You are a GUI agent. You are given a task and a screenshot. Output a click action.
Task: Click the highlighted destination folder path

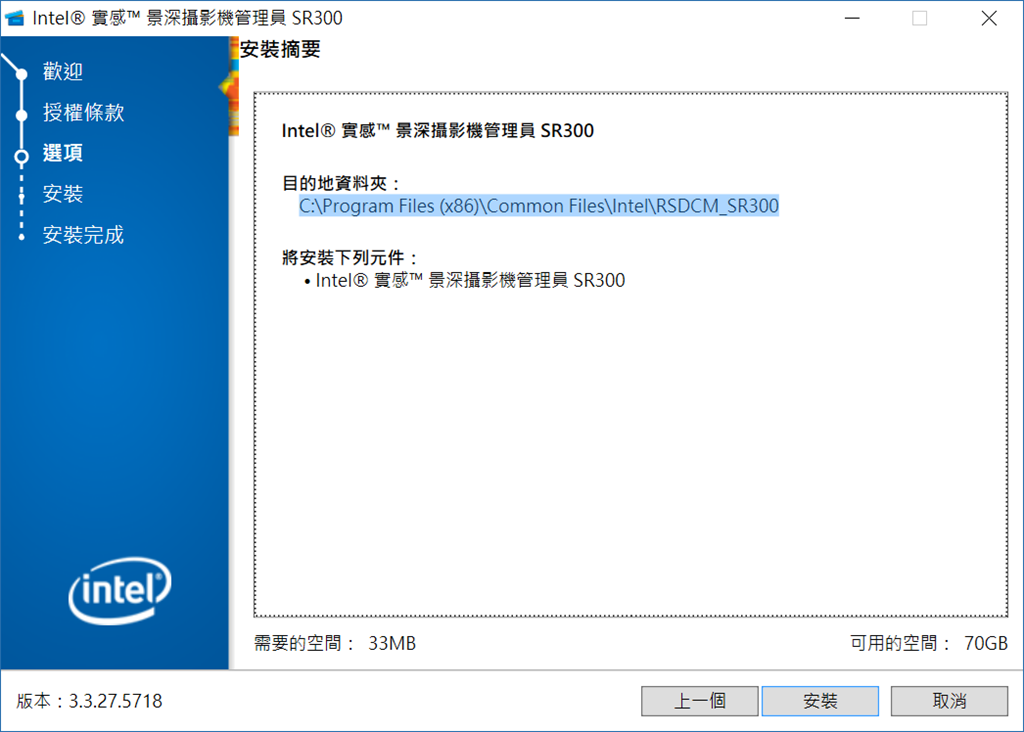(539, 206)
